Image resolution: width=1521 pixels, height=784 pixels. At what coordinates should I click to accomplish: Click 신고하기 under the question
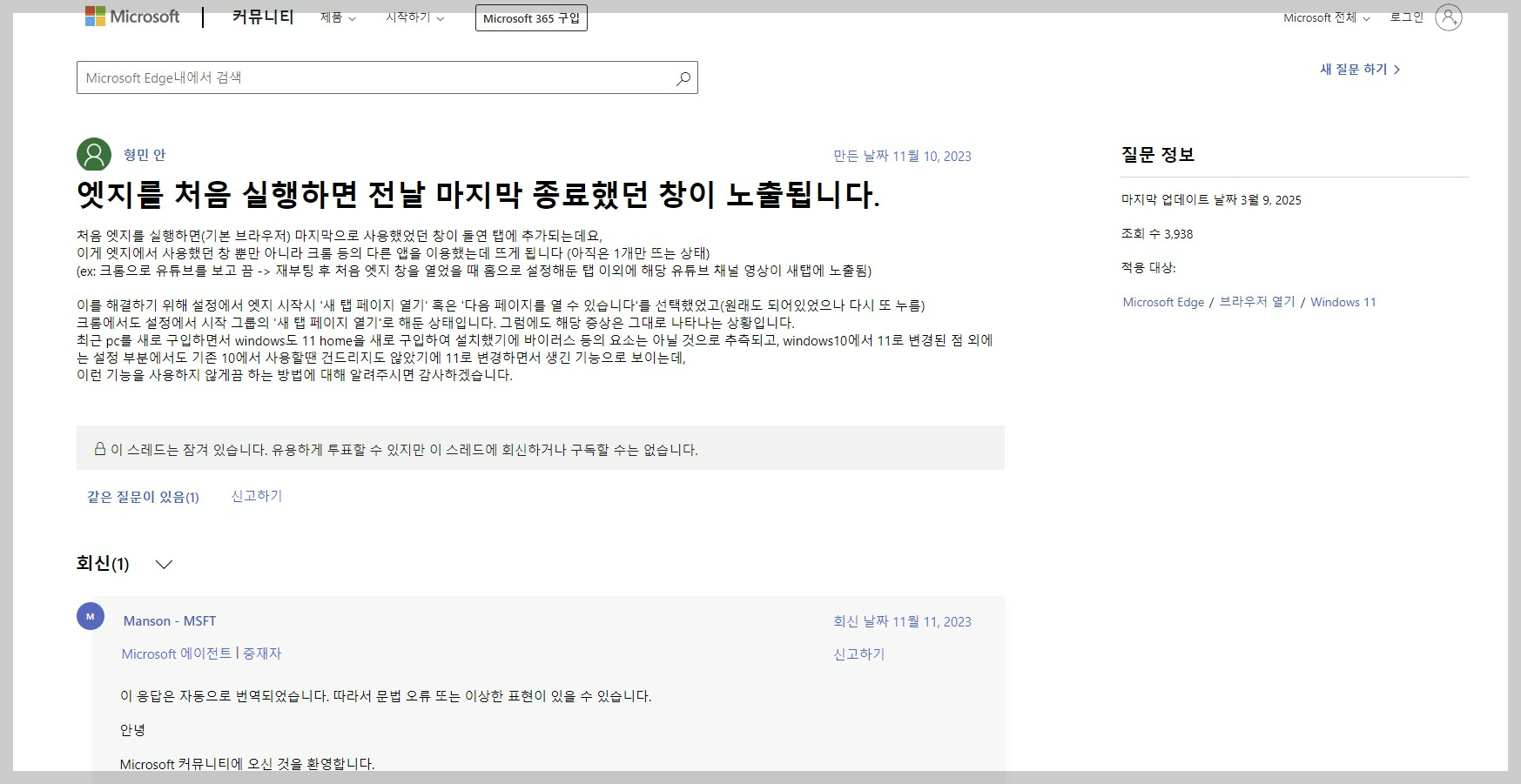[257, 496]
